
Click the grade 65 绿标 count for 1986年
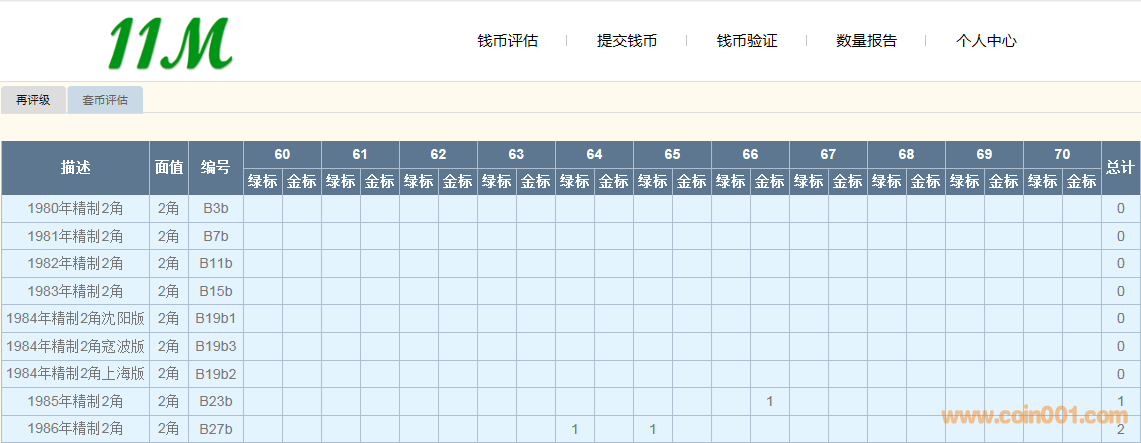tap(652, 429)
